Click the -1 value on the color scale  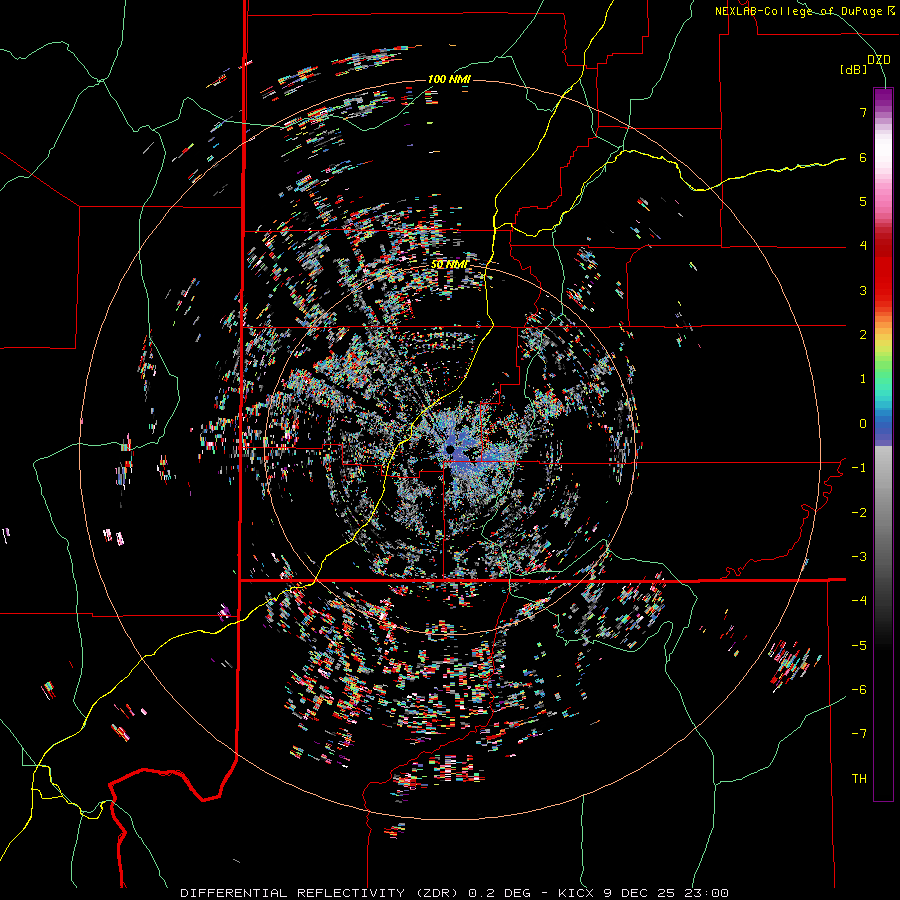pyautogui.click(x=859, y=468)
